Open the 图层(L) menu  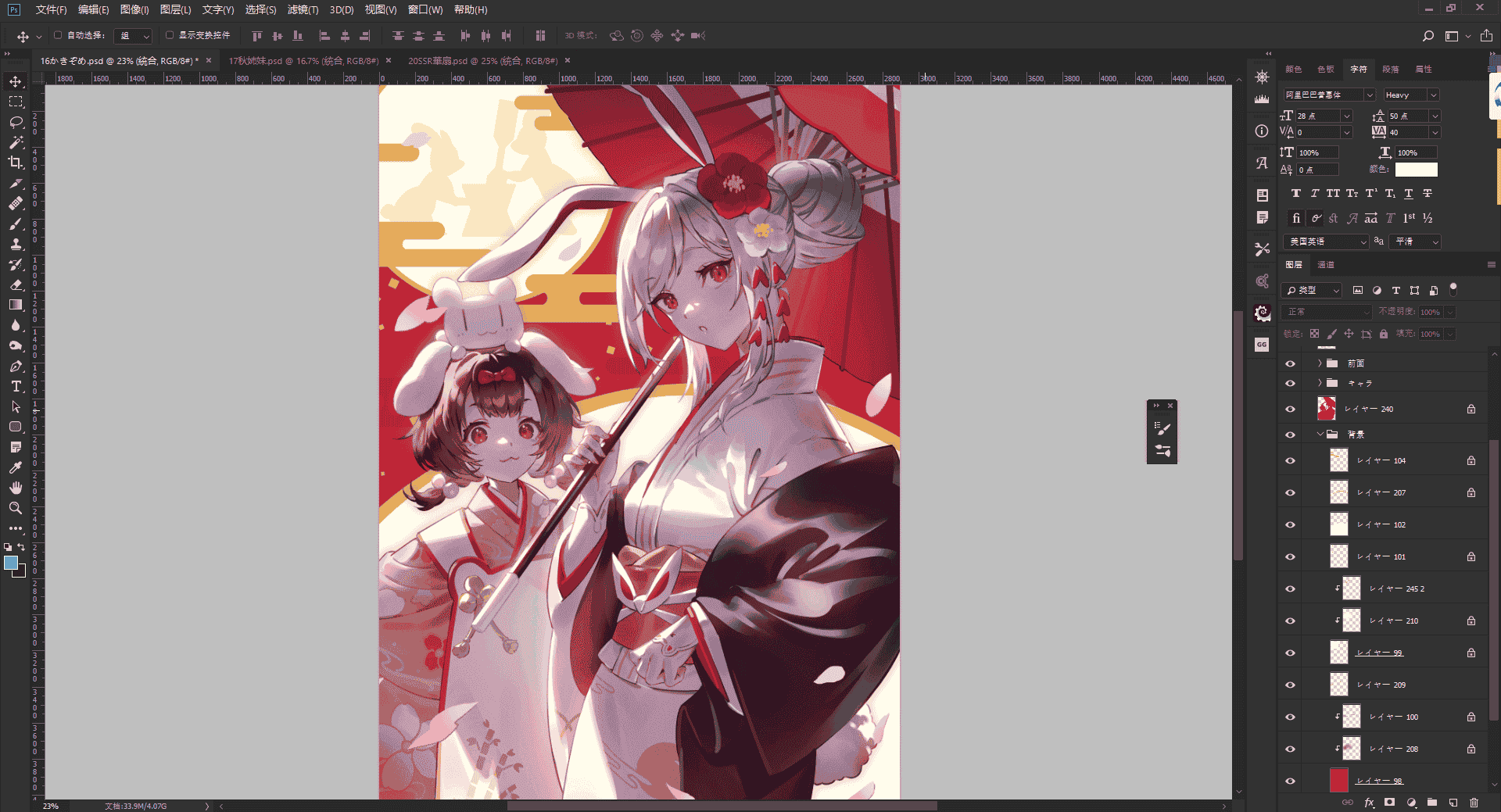coord(175,9)
